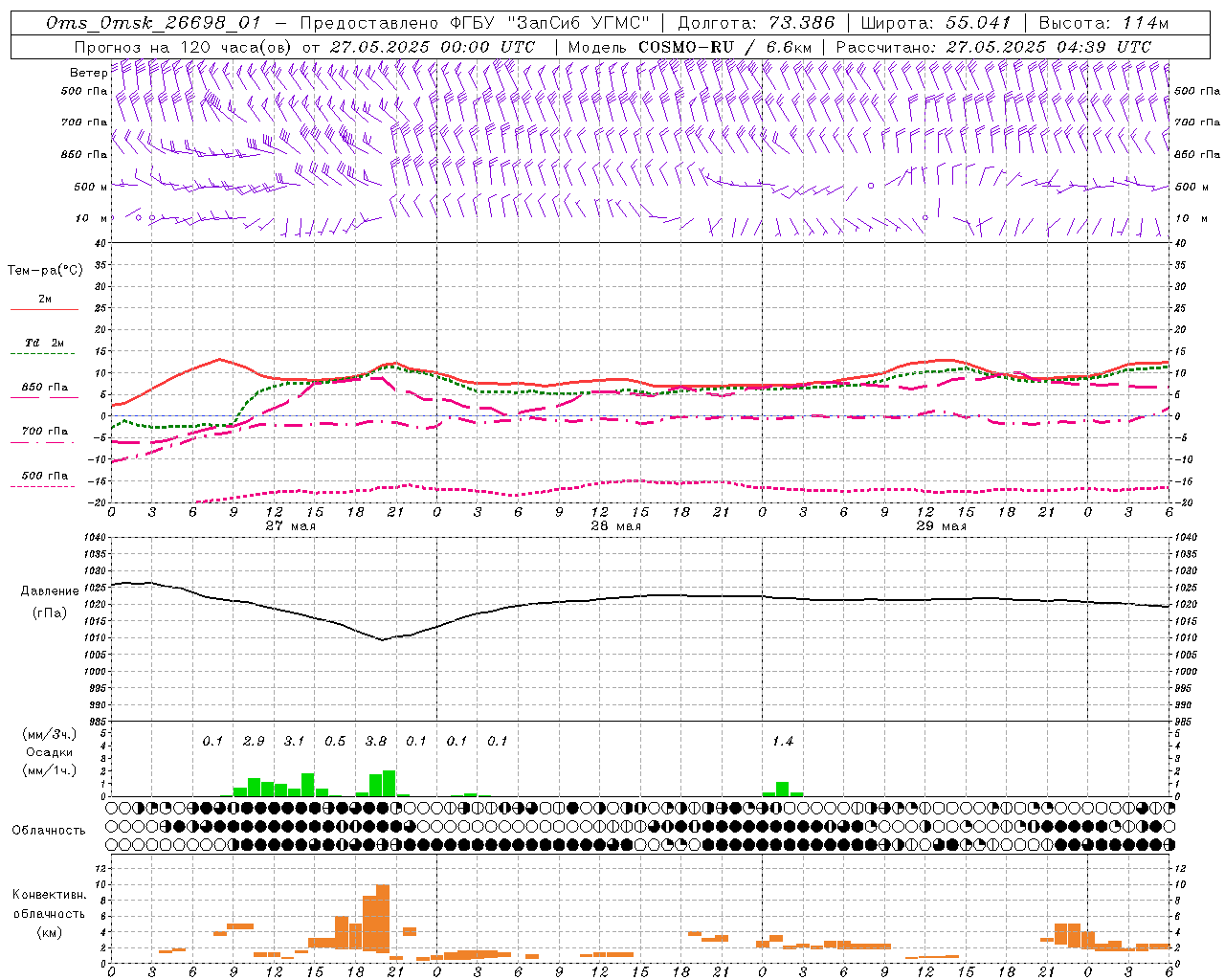The height and width of the screenshot is (980, 1225).
Task: Click the (мм/1ч.) unit label
Action: click(49, 770)
